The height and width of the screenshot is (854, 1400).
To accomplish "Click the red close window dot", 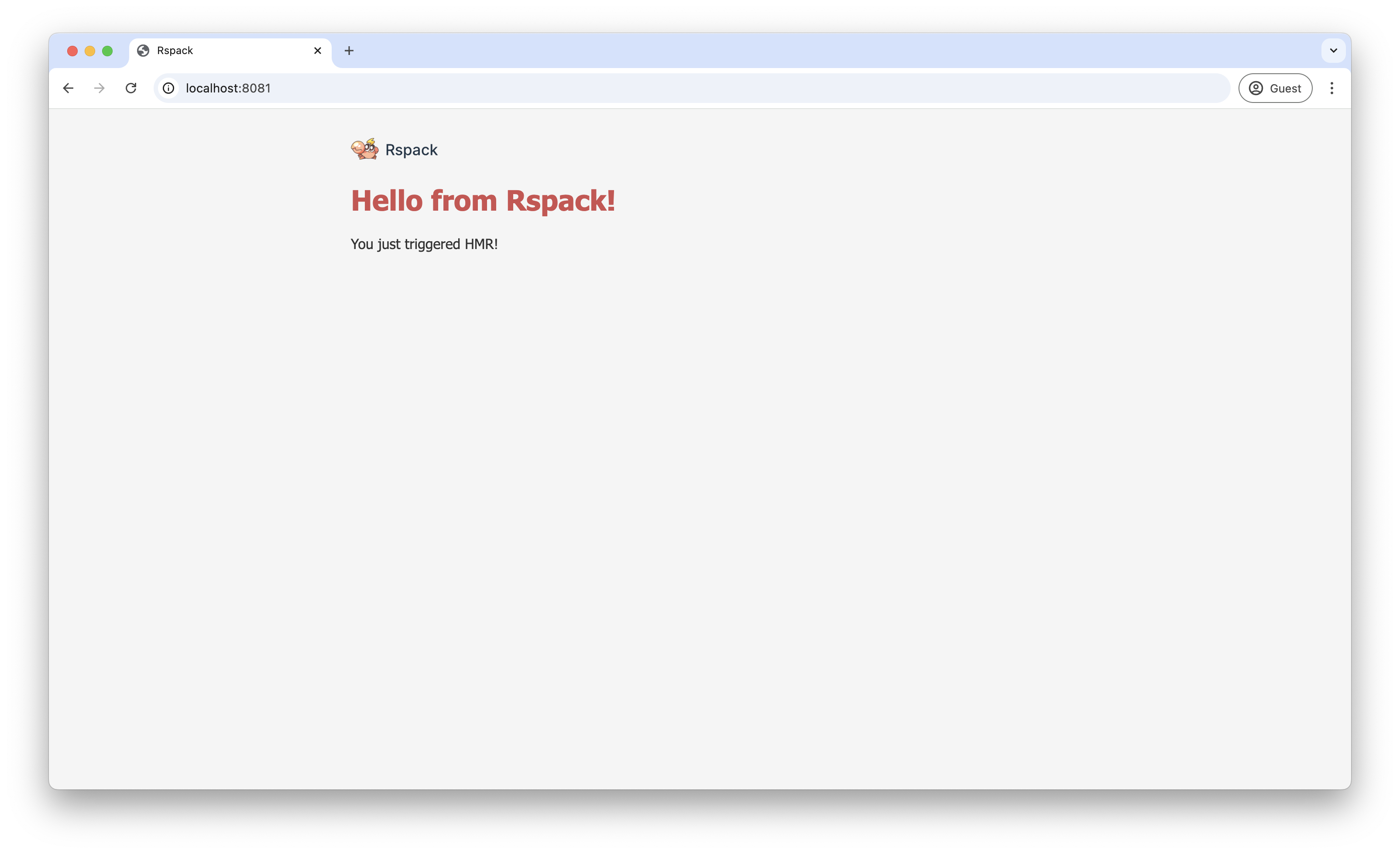I will pyautogui.click(x=72, y=51).
